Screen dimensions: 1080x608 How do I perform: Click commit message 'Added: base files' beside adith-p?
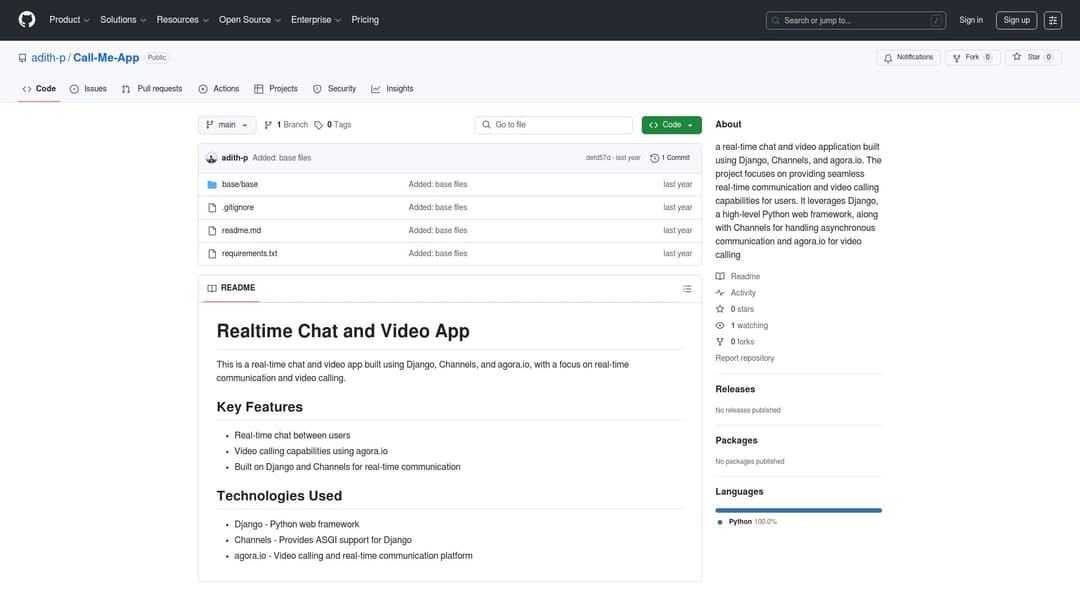[x=282, y=158]
